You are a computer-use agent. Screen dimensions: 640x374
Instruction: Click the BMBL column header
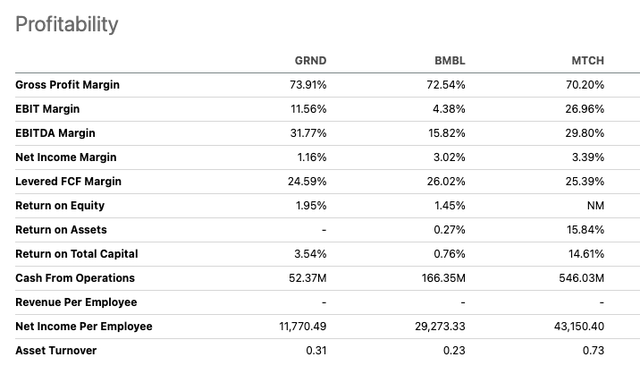[x=449, y=60]
